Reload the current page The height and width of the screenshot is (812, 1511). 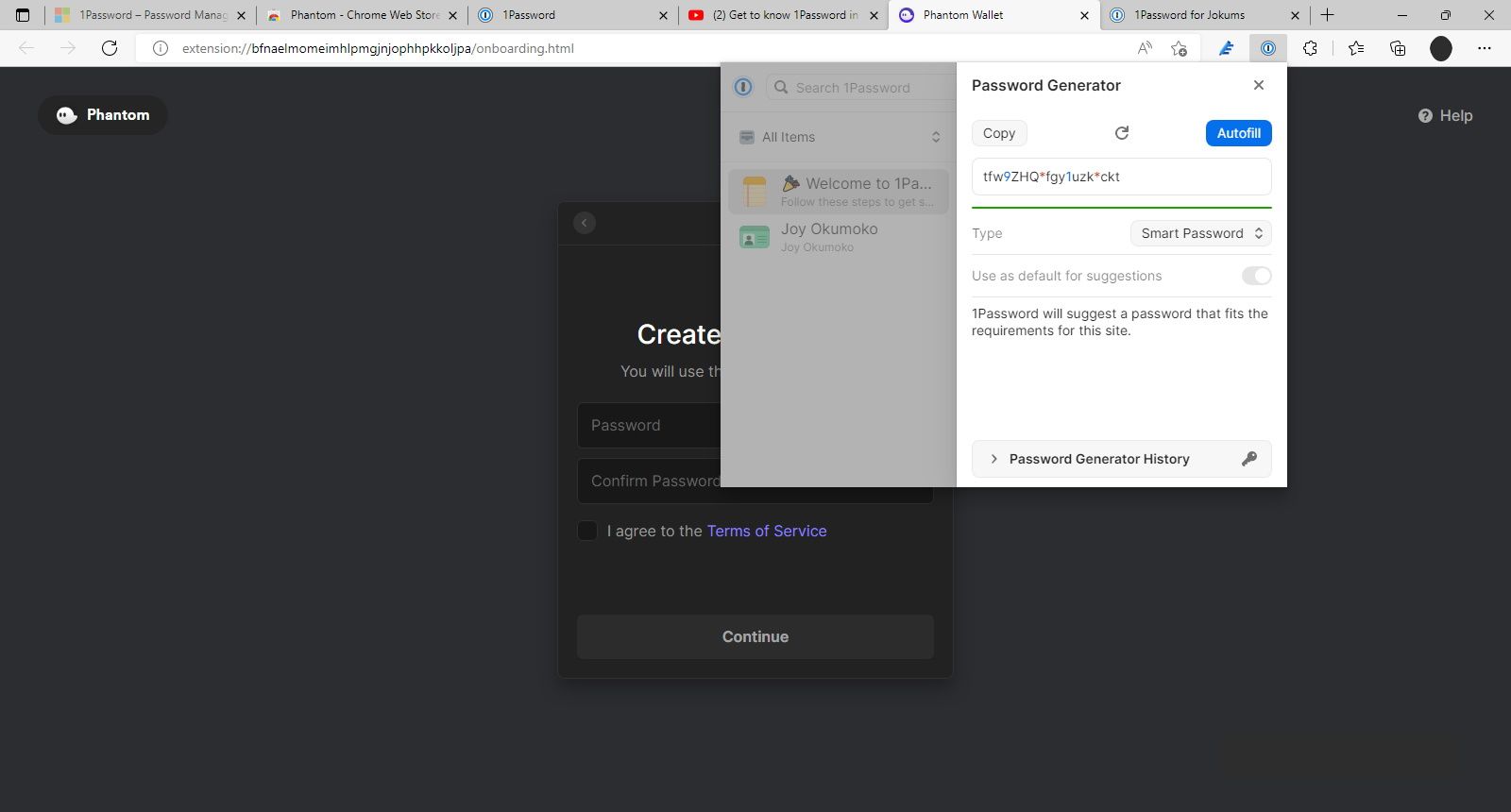(x=110, y=48)
